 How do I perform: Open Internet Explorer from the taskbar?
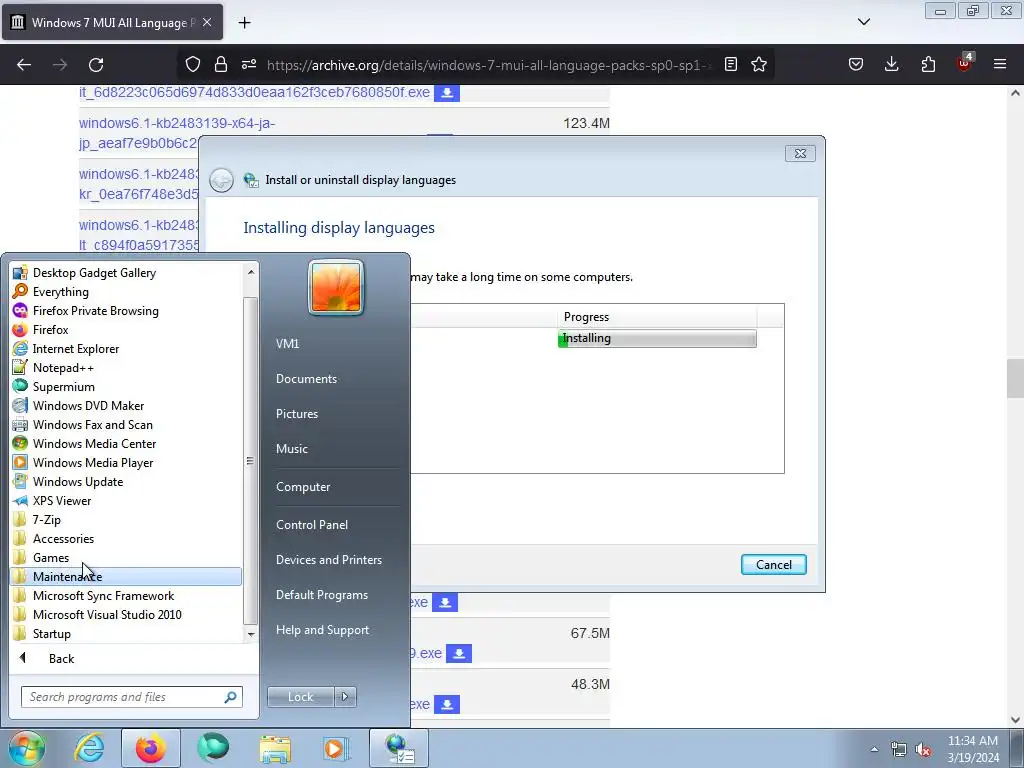(89, 748)
